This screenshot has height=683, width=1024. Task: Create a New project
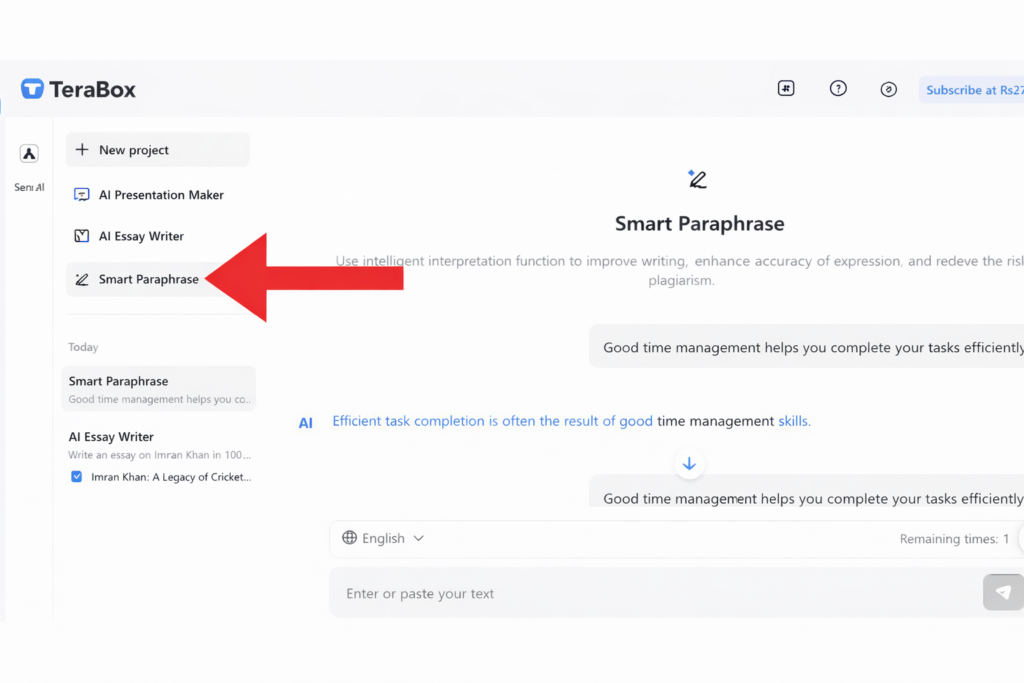157,150
